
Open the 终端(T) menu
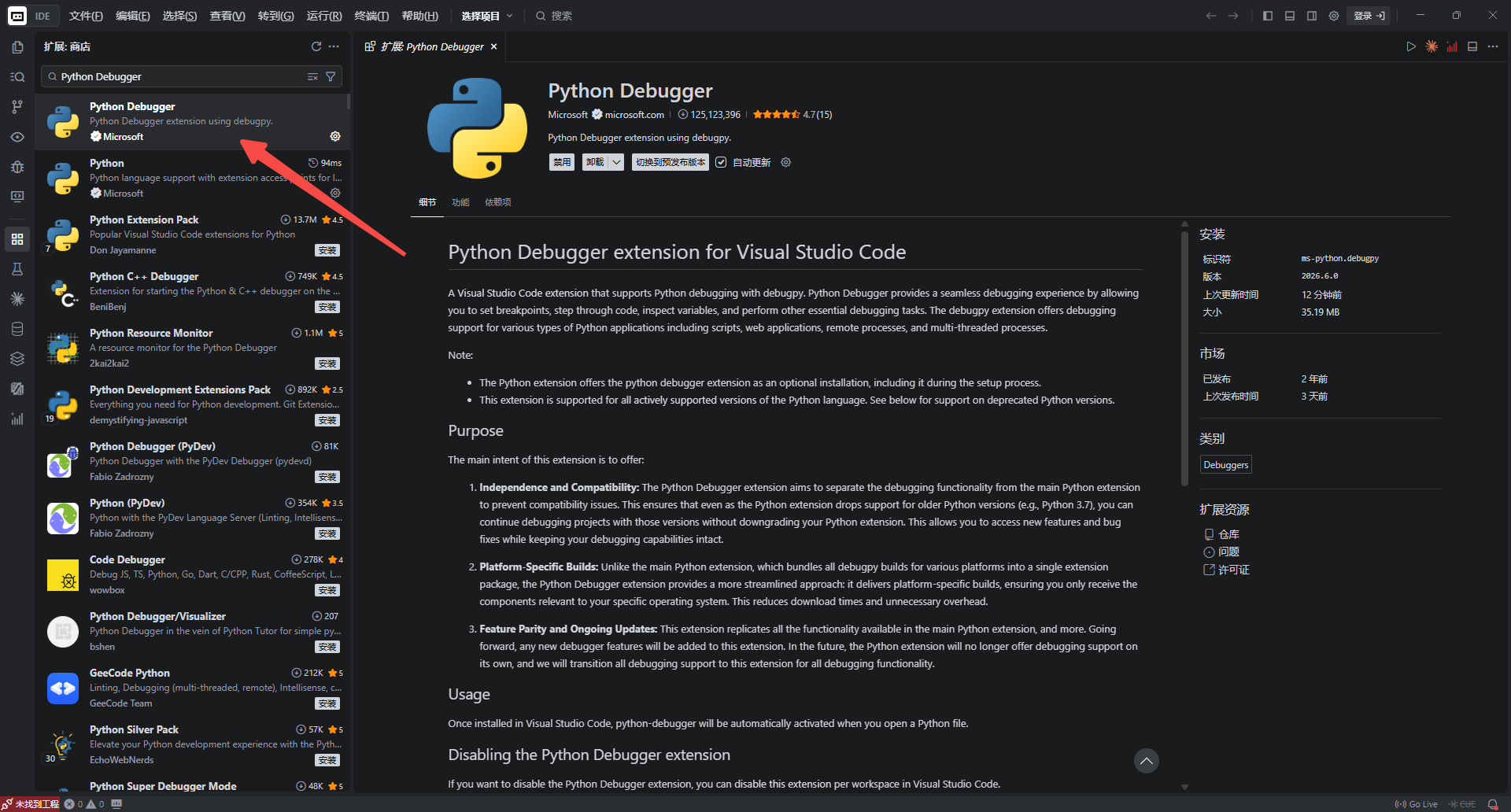coord(371,16)
